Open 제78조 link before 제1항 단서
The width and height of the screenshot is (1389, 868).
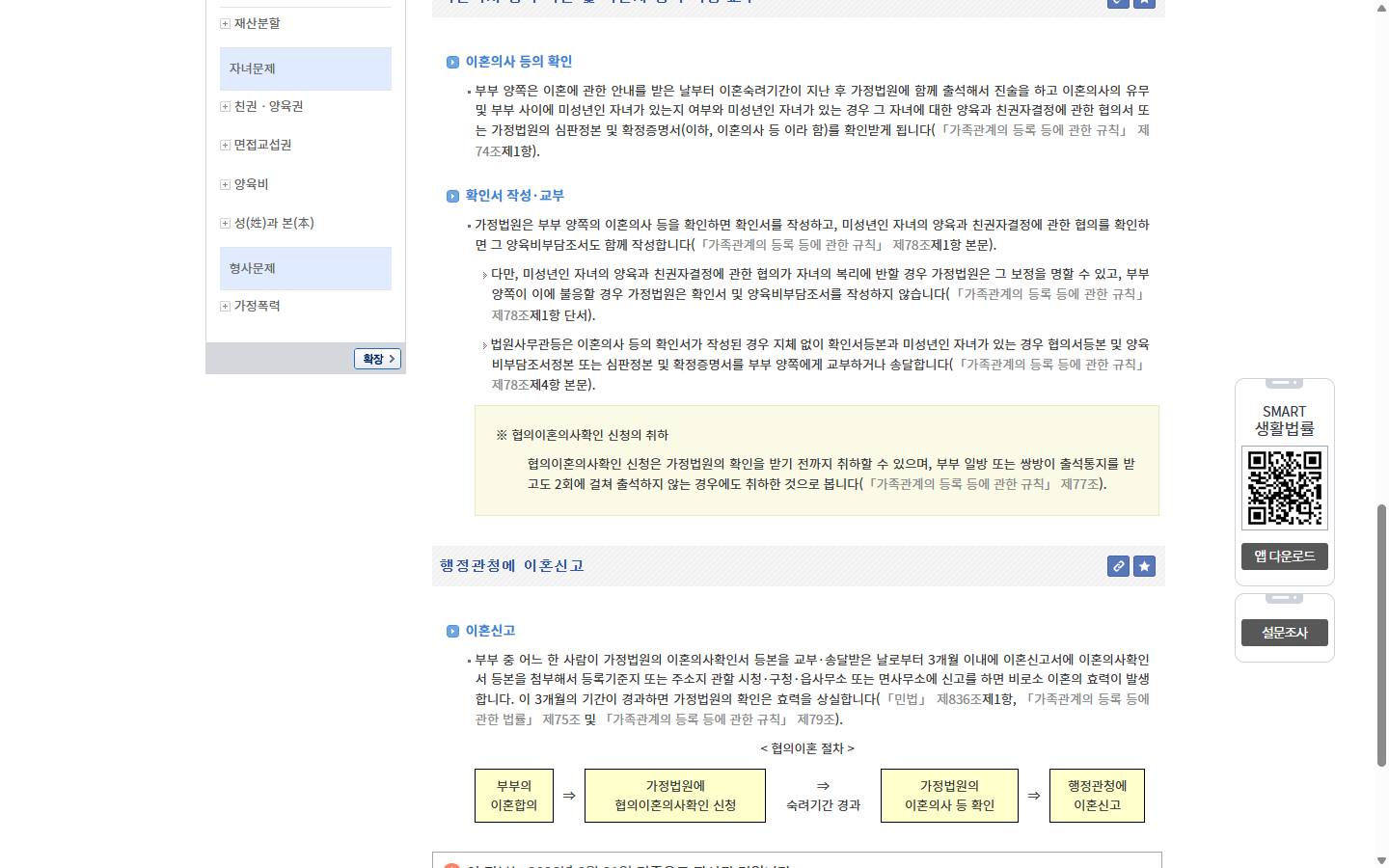[x=510, y=315]
